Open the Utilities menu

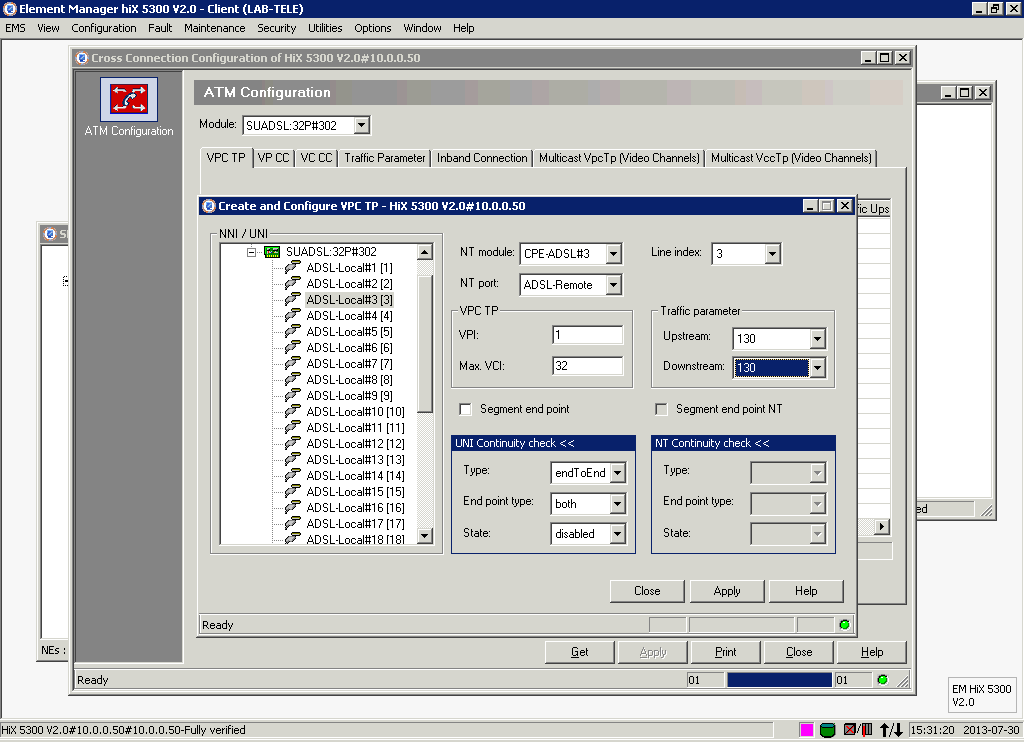pos(325,28)
